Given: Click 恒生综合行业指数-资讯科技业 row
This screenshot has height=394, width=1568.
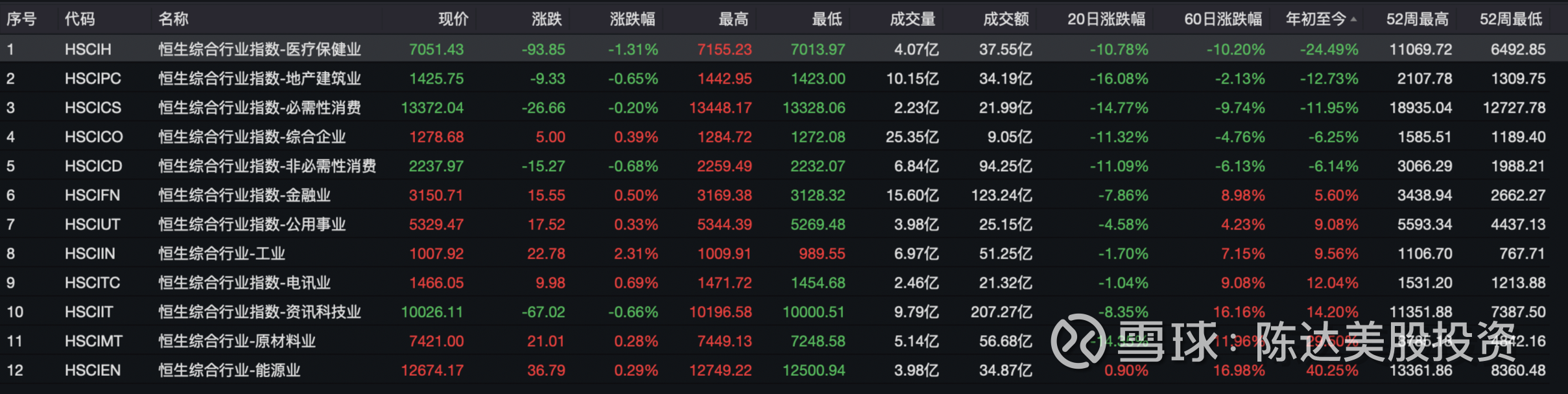Looking at the screenshot, I should pyautogui.click(x=259, y=312).
